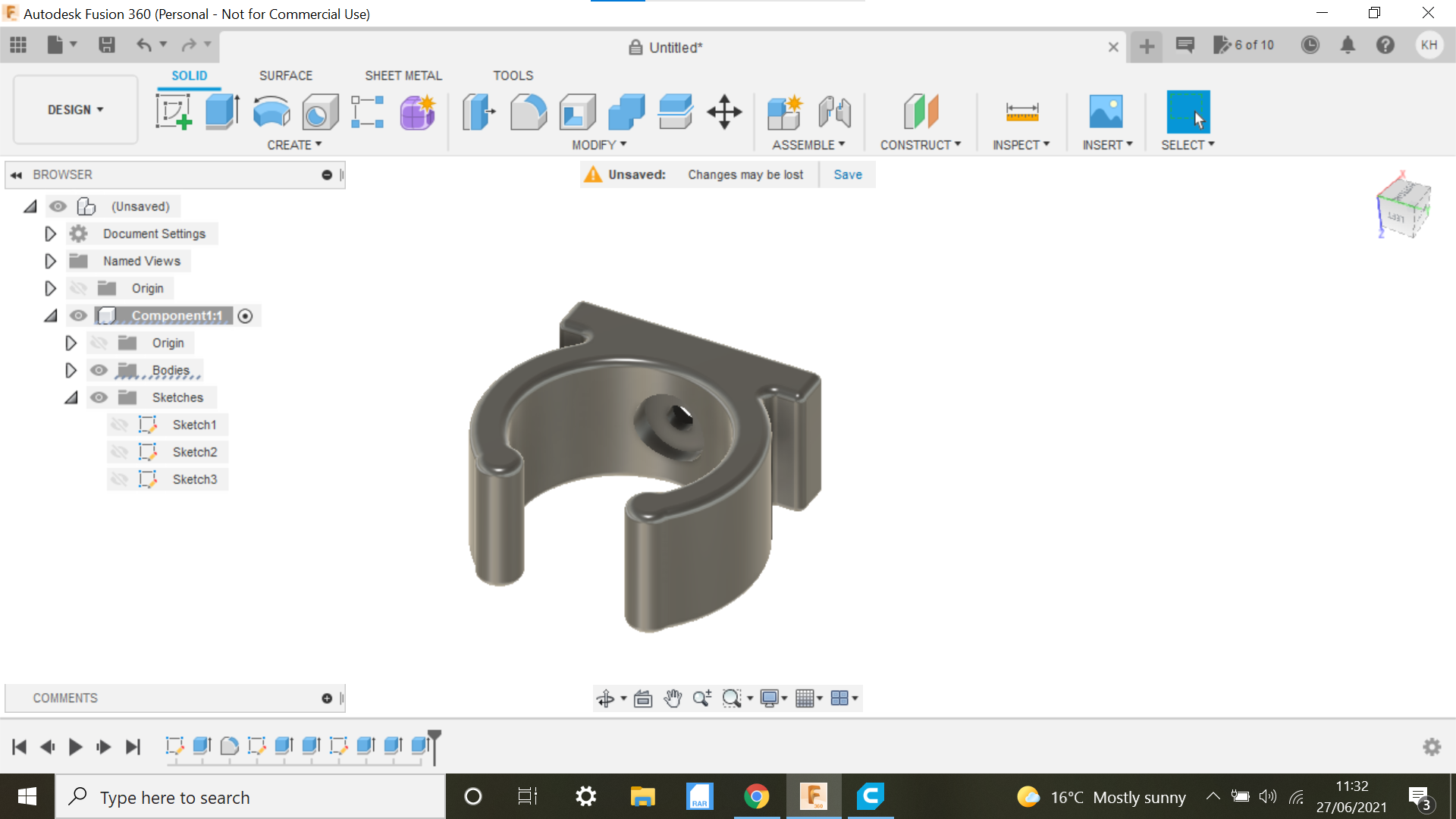Select the Shell tool
This screenshot has width=1456, height=819.
click(578, 112)
